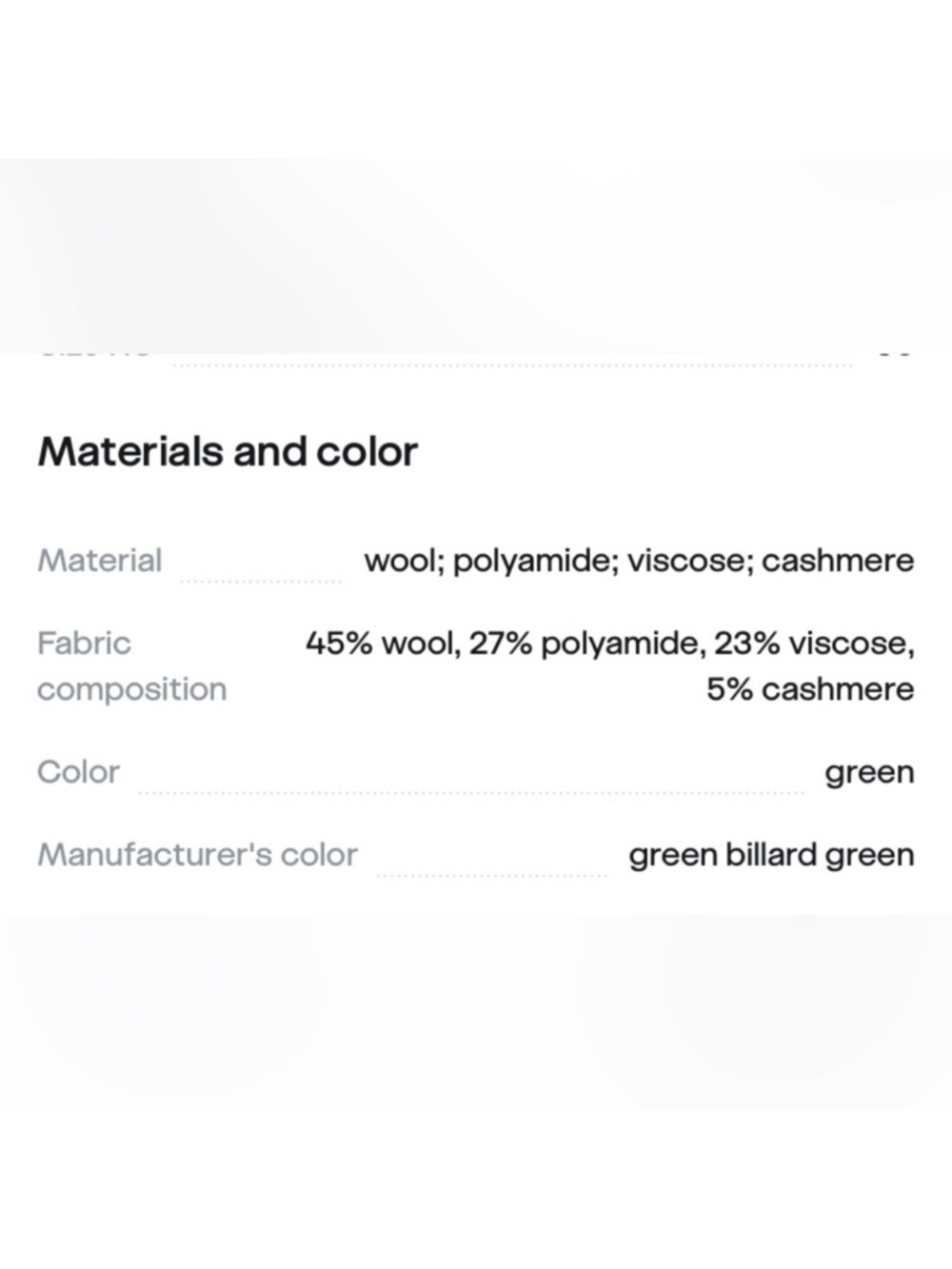Click the word cashmere in Material row
Image resolution: width=952 pixels, height=1269 pixels.
point(838,561)
